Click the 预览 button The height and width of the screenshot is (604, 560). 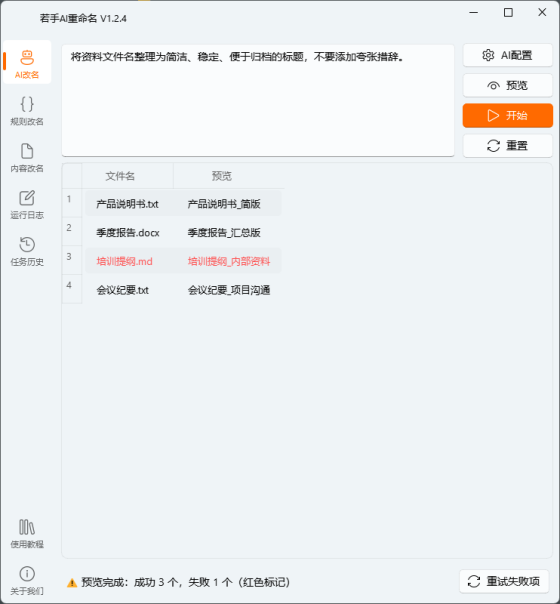(x=508, y=85)
